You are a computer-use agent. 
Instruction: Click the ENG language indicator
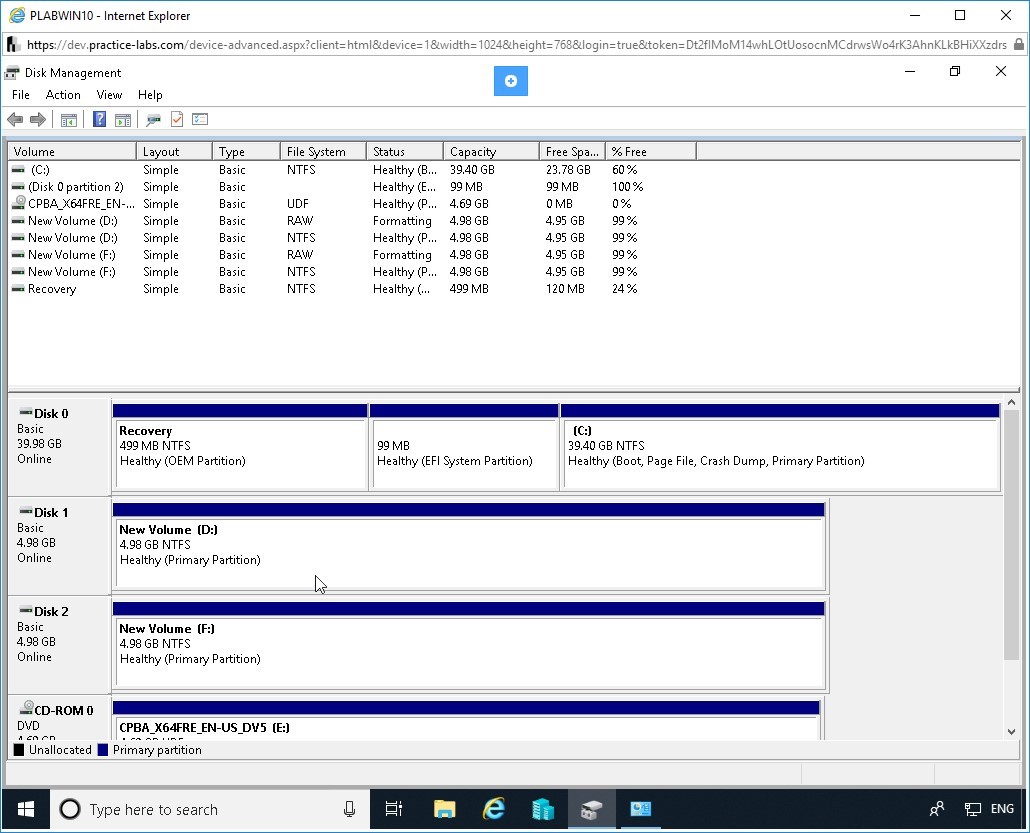[1002, 809]
